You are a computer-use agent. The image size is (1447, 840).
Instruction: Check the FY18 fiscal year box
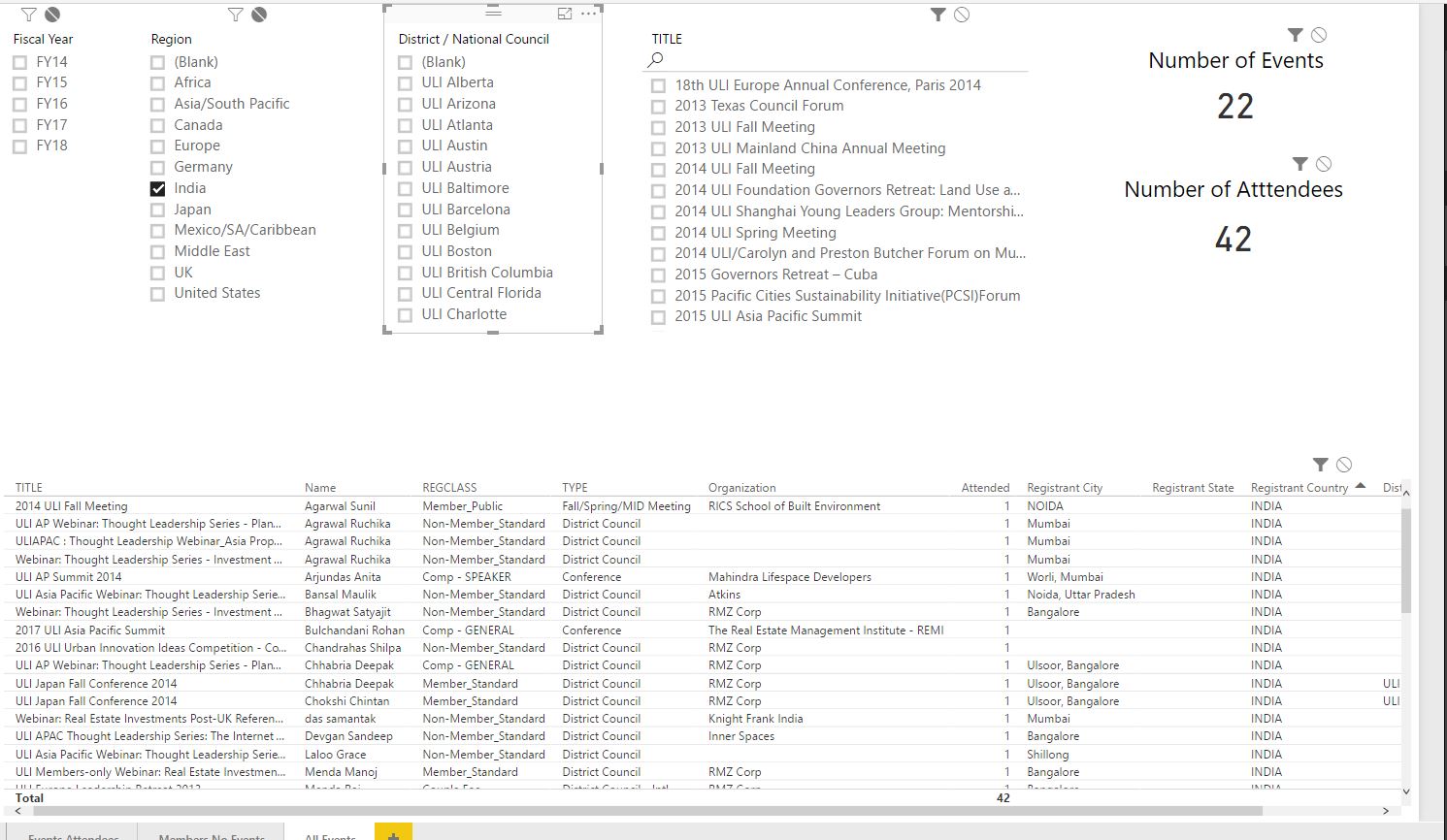pyautogui.click(x=19, y=146)
